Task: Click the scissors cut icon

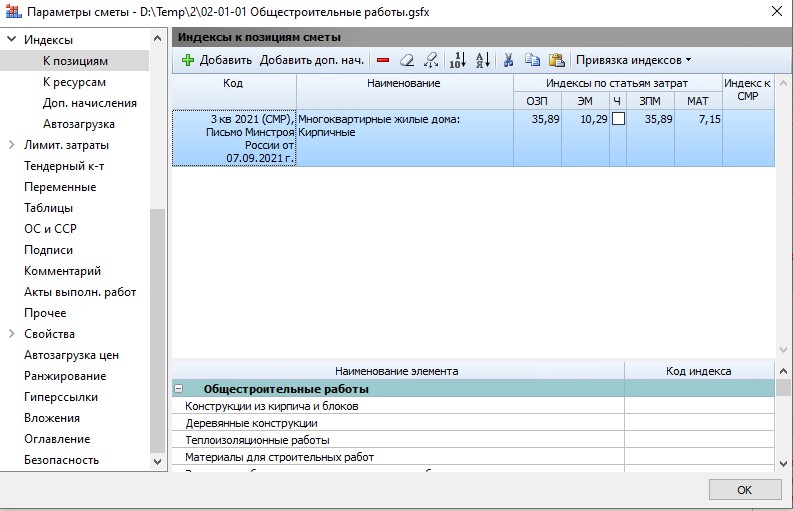Action: 508,60
